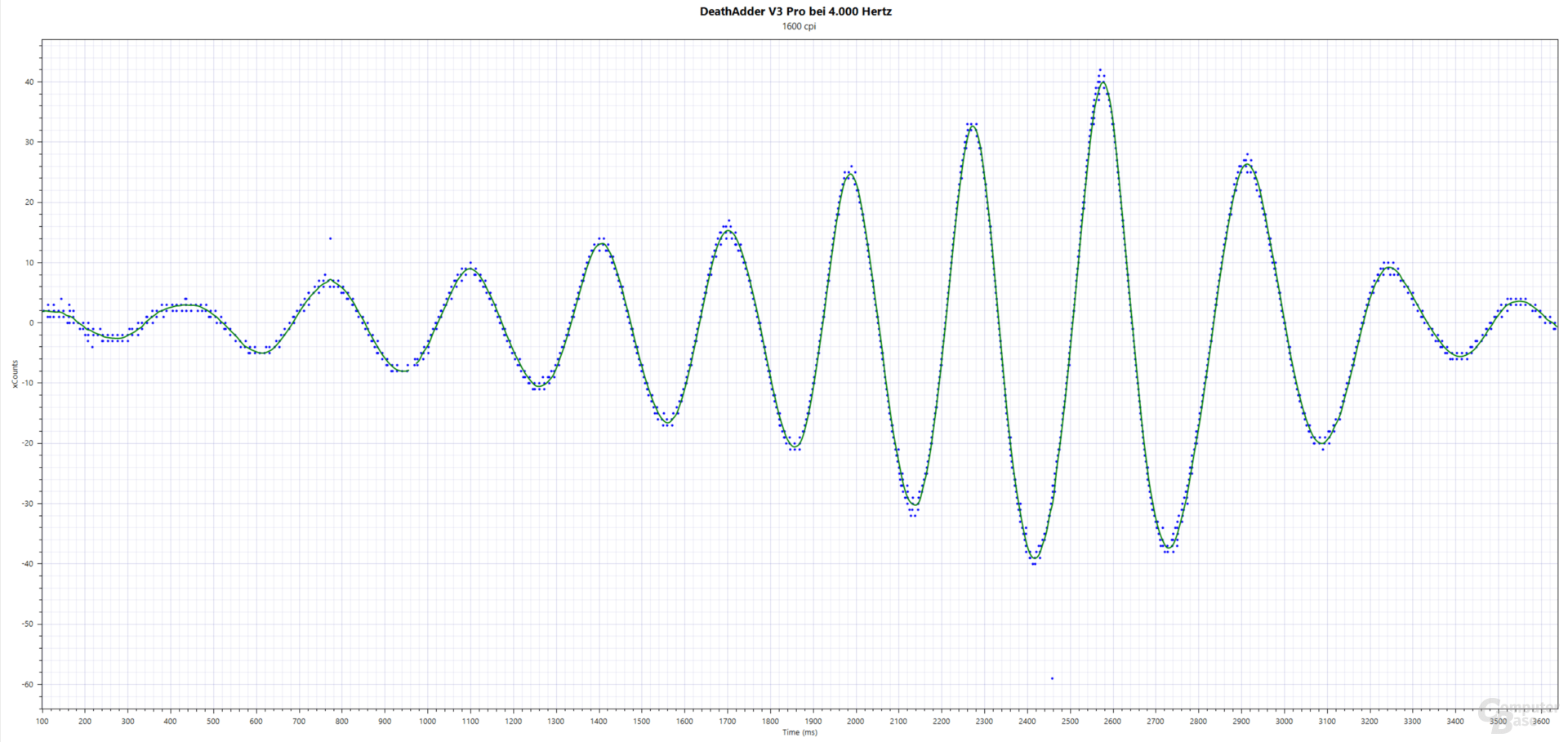Click the x-axis tick label "2000"

[x=856, y=722]
